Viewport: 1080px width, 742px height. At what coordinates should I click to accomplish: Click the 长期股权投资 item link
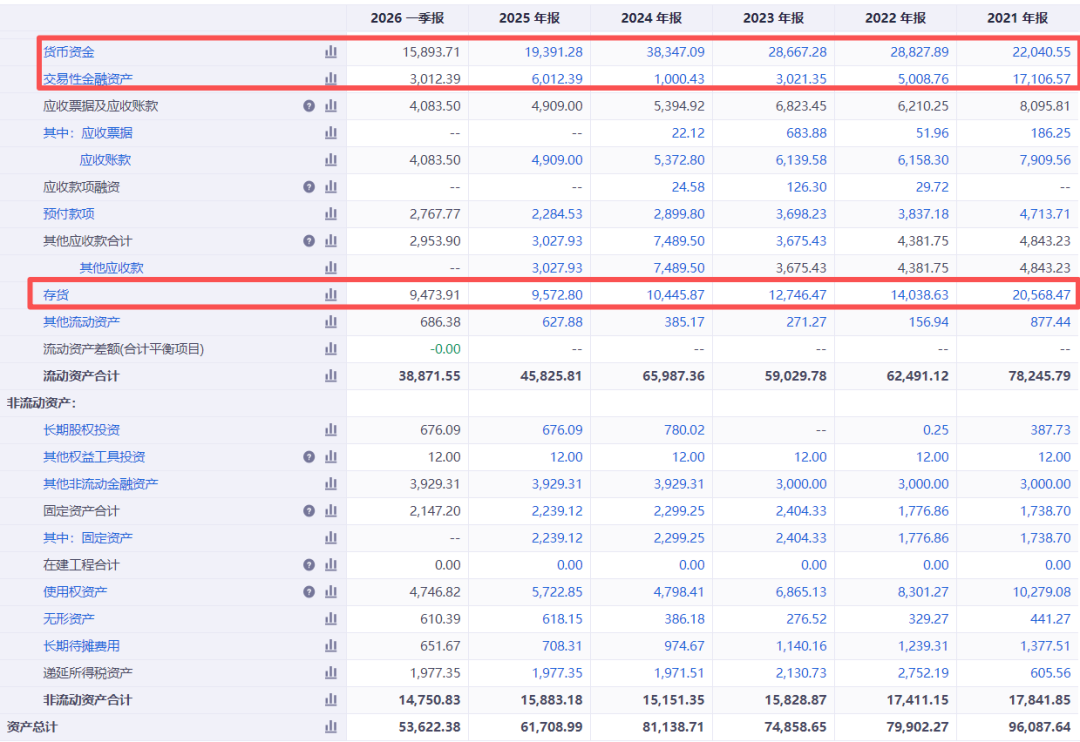click(x=81, y=430)
